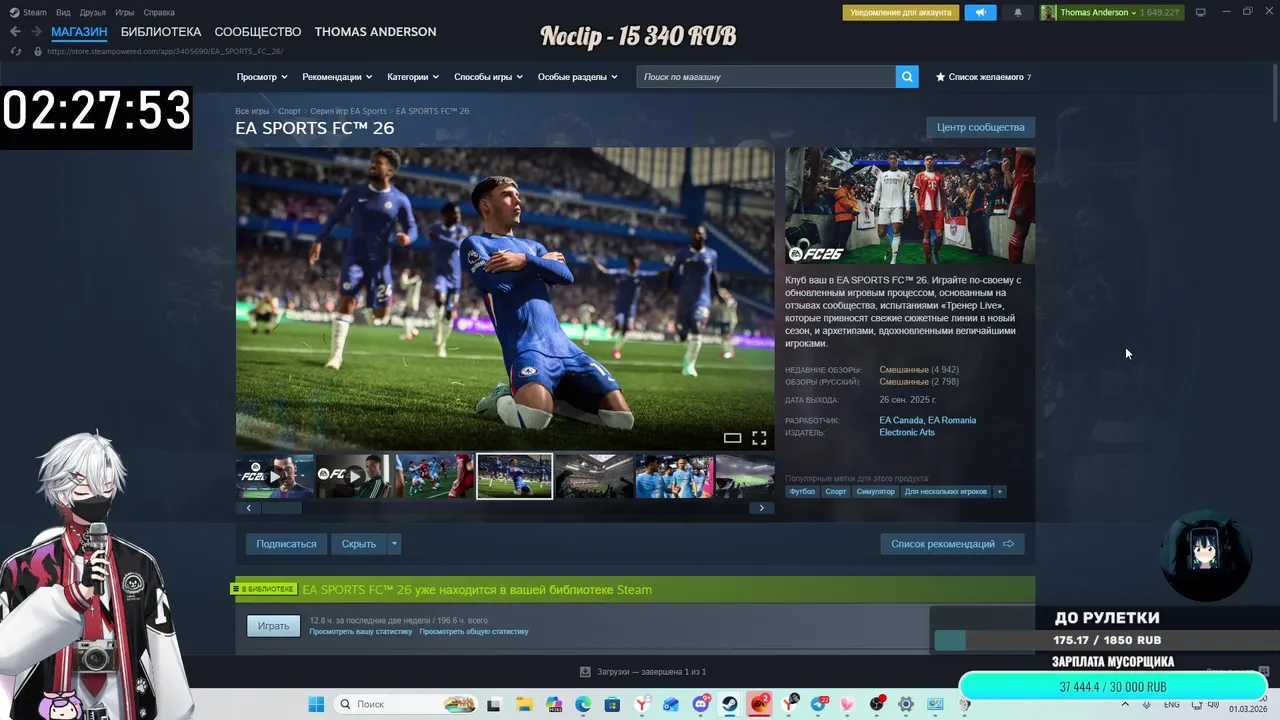Expand the Рекомендации dropdown
The image size is (1280, 720).
[x=337, y=77]
